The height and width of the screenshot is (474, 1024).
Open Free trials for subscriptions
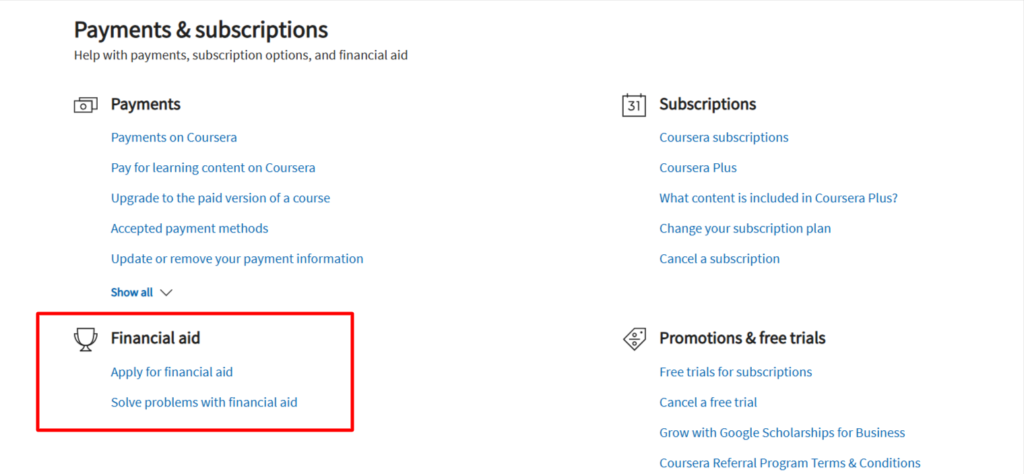click(735, 372)
